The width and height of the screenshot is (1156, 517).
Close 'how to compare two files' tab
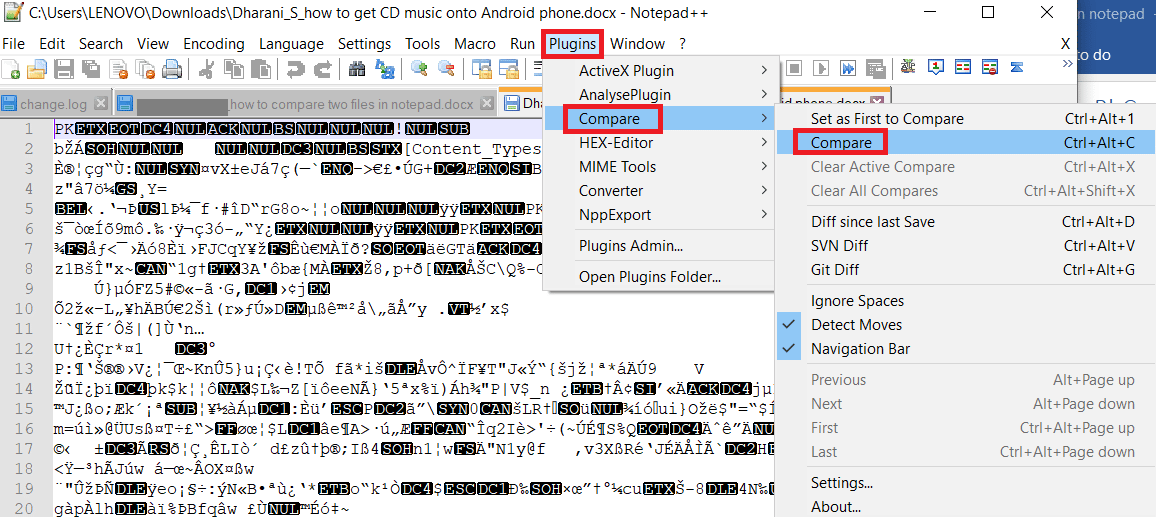(487, 103)
